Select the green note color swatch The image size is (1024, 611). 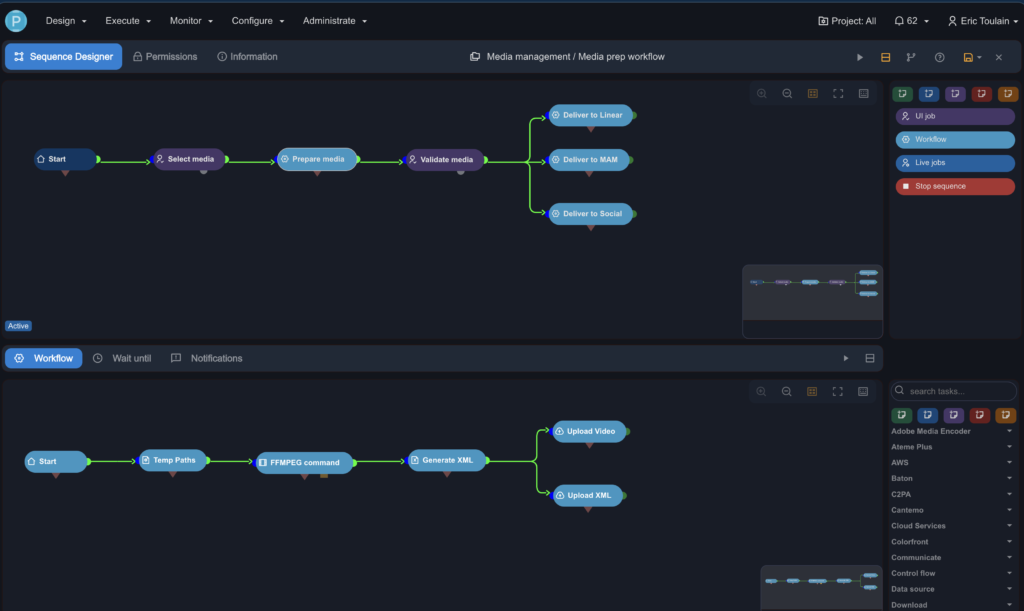pyautogui.click(x=903, y=94)
